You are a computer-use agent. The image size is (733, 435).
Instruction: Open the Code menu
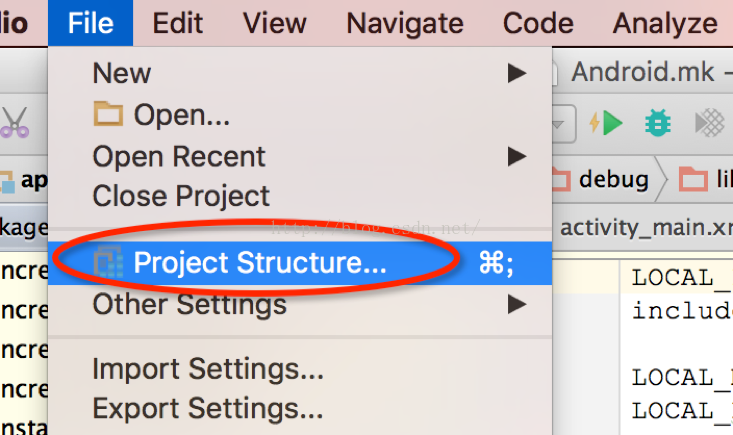coord(538,23)
